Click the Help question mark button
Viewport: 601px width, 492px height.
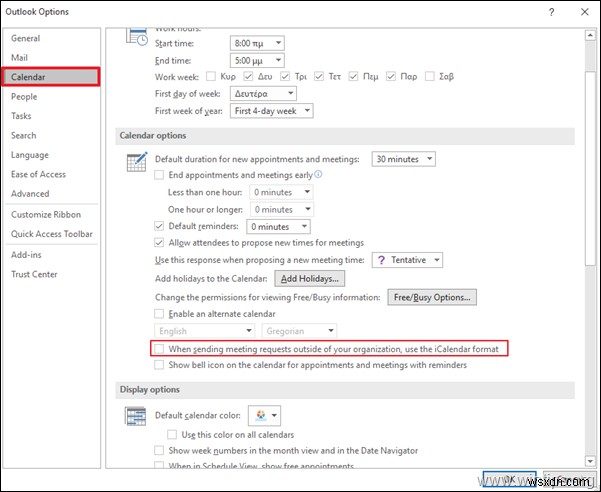point(551,12)
